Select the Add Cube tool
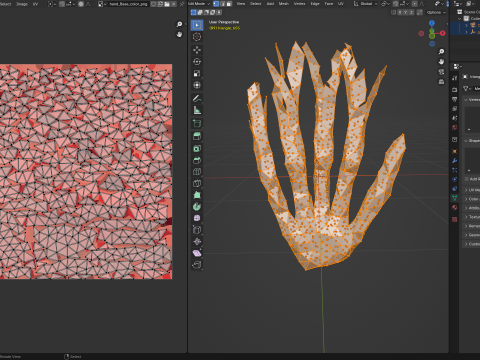This screenshot has width=480, height=360. pos(197,123)
